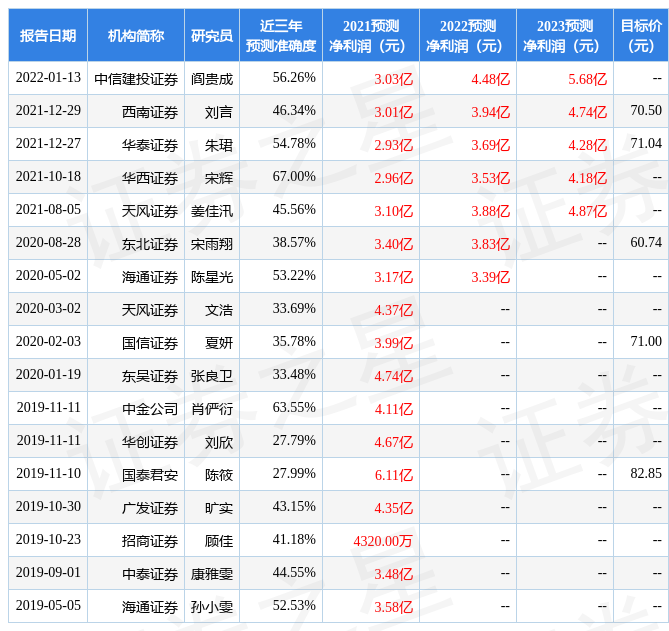The image size is (669, 631).
Task: Click institution 中信建投证券
Action: [x=136, y=79]
